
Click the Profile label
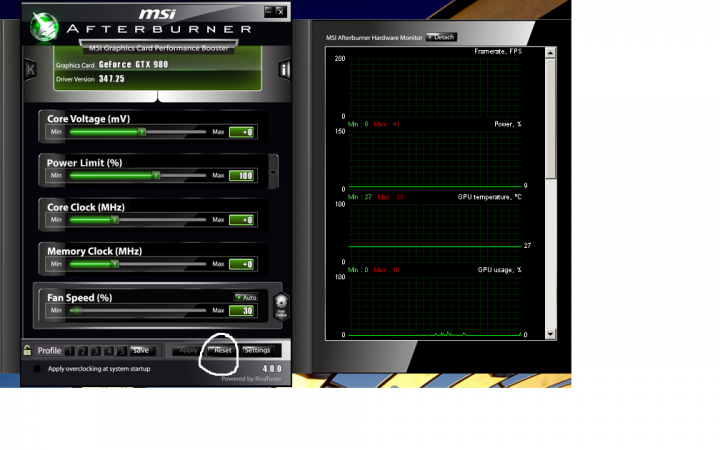pos(49,351)
